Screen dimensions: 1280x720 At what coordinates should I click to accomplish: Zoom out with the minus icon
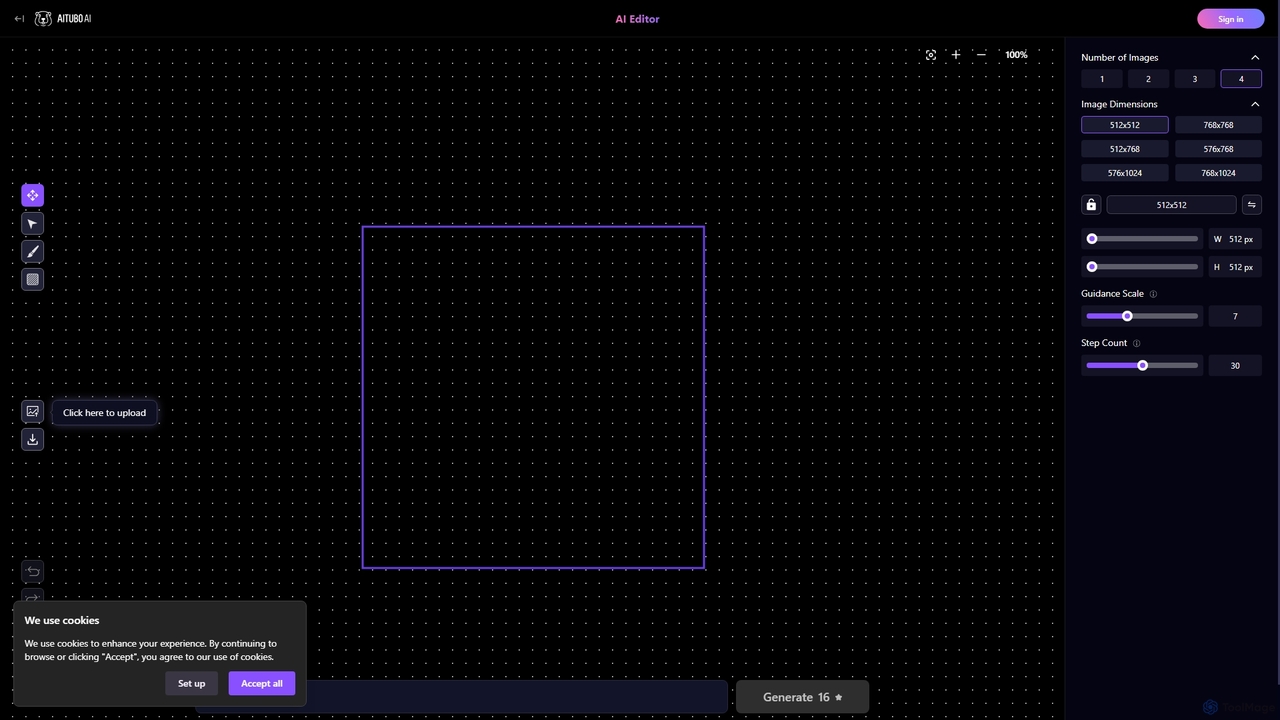981,55
